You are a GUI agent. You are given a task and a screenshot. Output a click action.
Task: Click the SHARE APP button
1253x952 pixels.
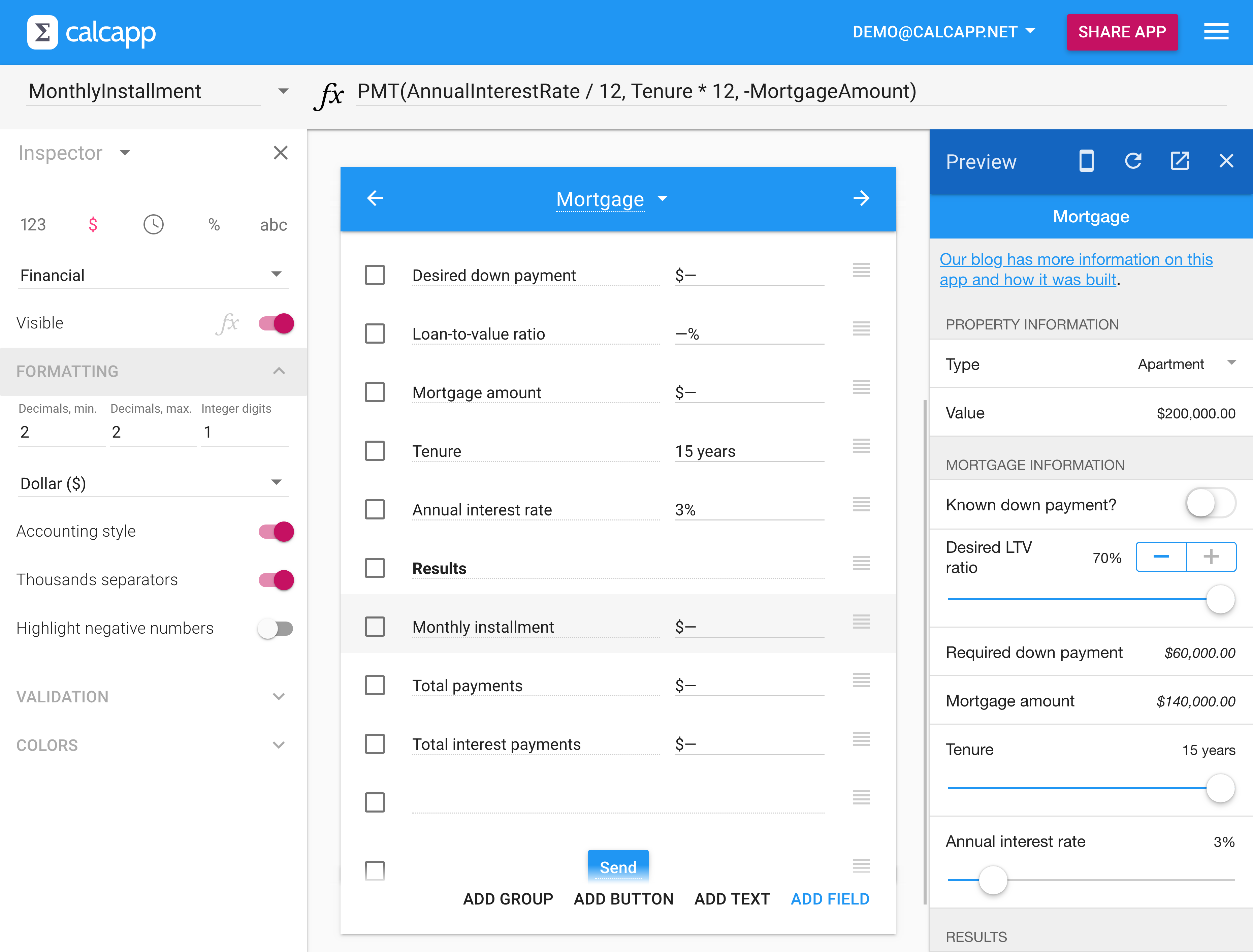pyautogui.click(x=1122, y=32)
